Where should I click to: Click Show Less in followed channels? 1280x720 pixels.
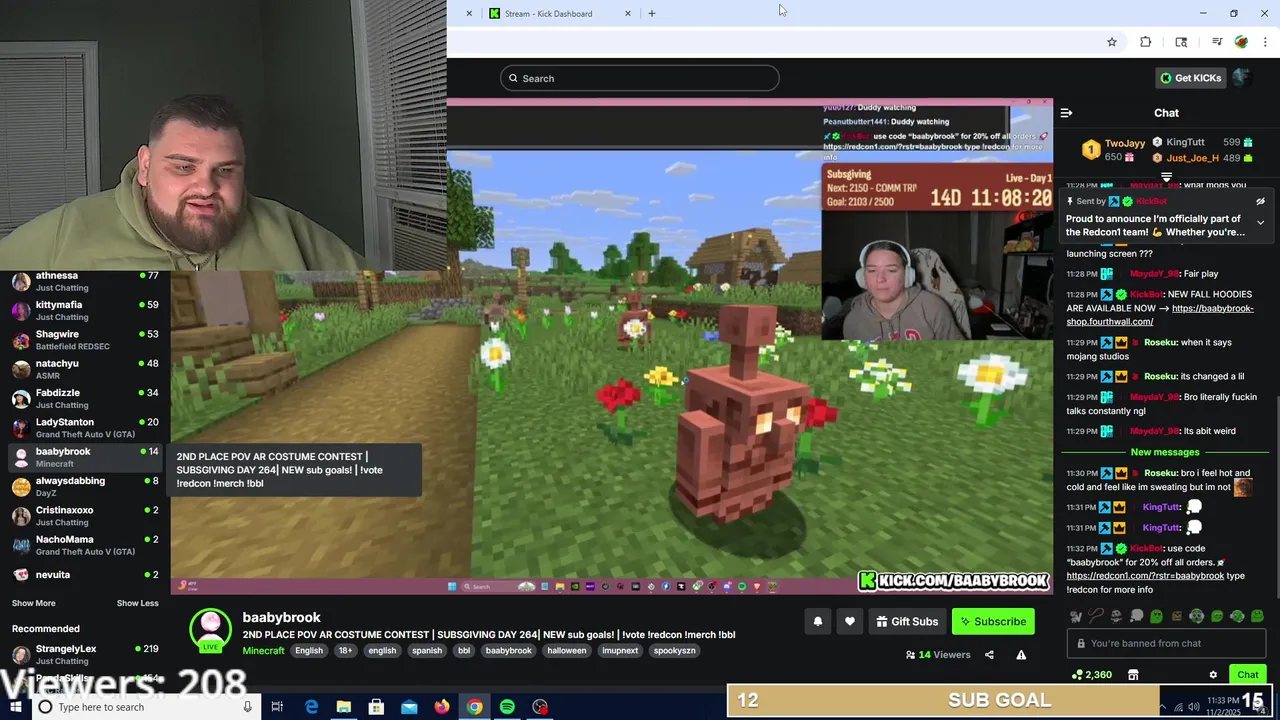137,603
